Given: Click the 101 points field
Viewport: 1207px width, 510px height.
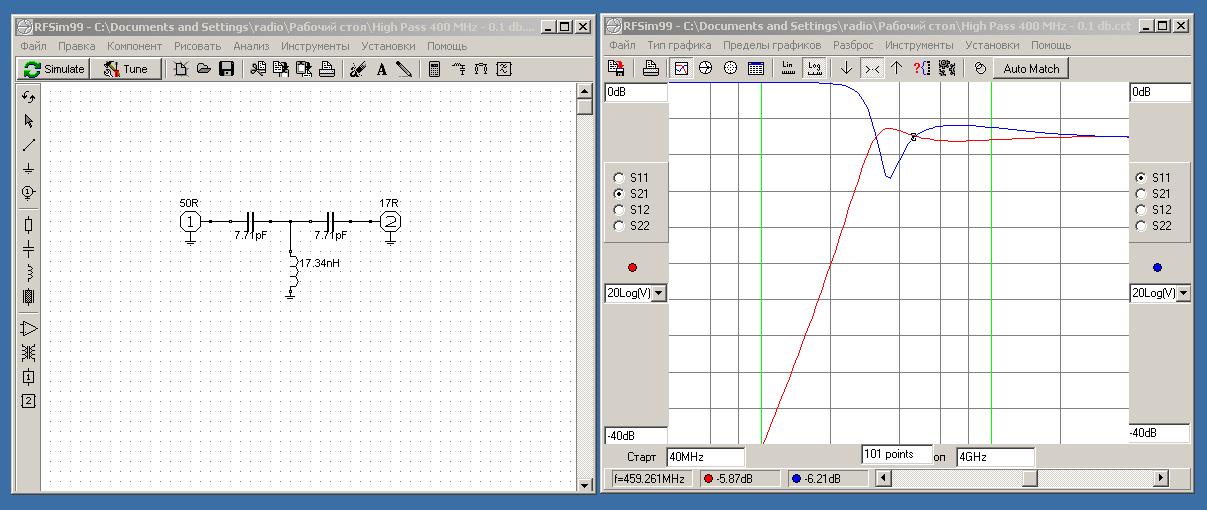Looking at the screenshot, I should coord(897,454).
